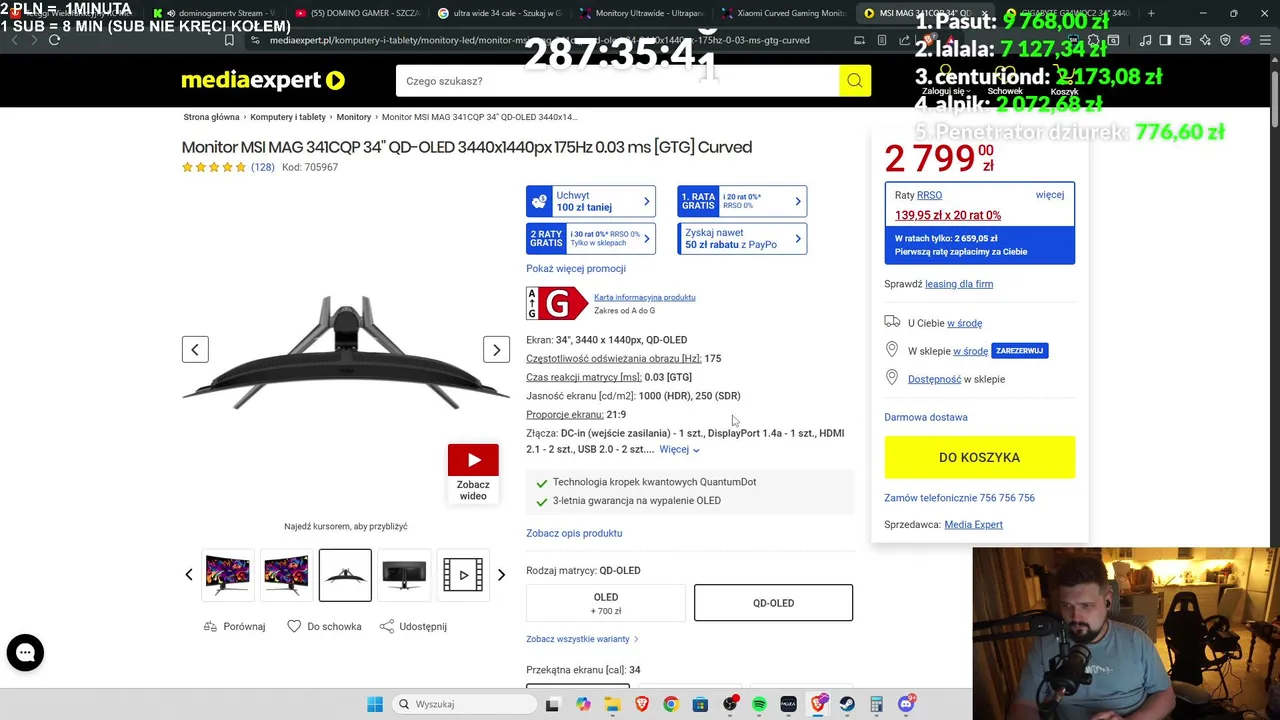The image size is (1280, 720).
Task: Open Komputery i tablety breadcrumb
Action: (288, 117)
